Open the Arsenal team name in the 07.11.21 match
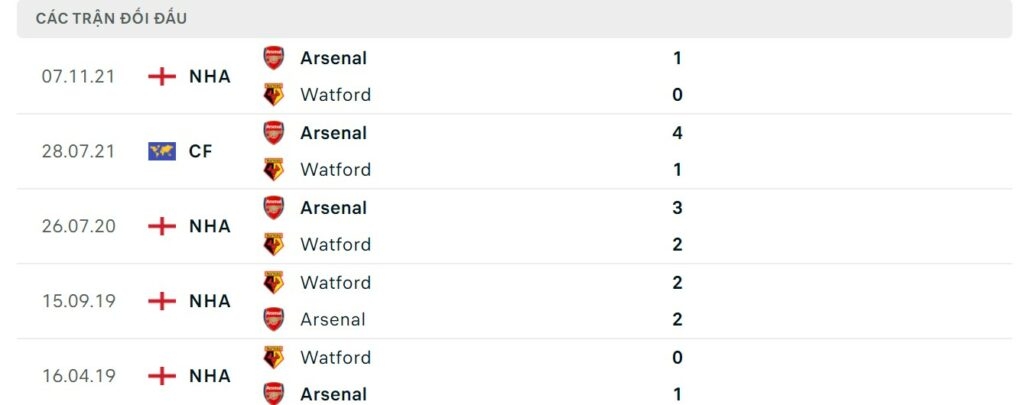The width and height of the screenshot is (1024, 405). coord(333,58)
